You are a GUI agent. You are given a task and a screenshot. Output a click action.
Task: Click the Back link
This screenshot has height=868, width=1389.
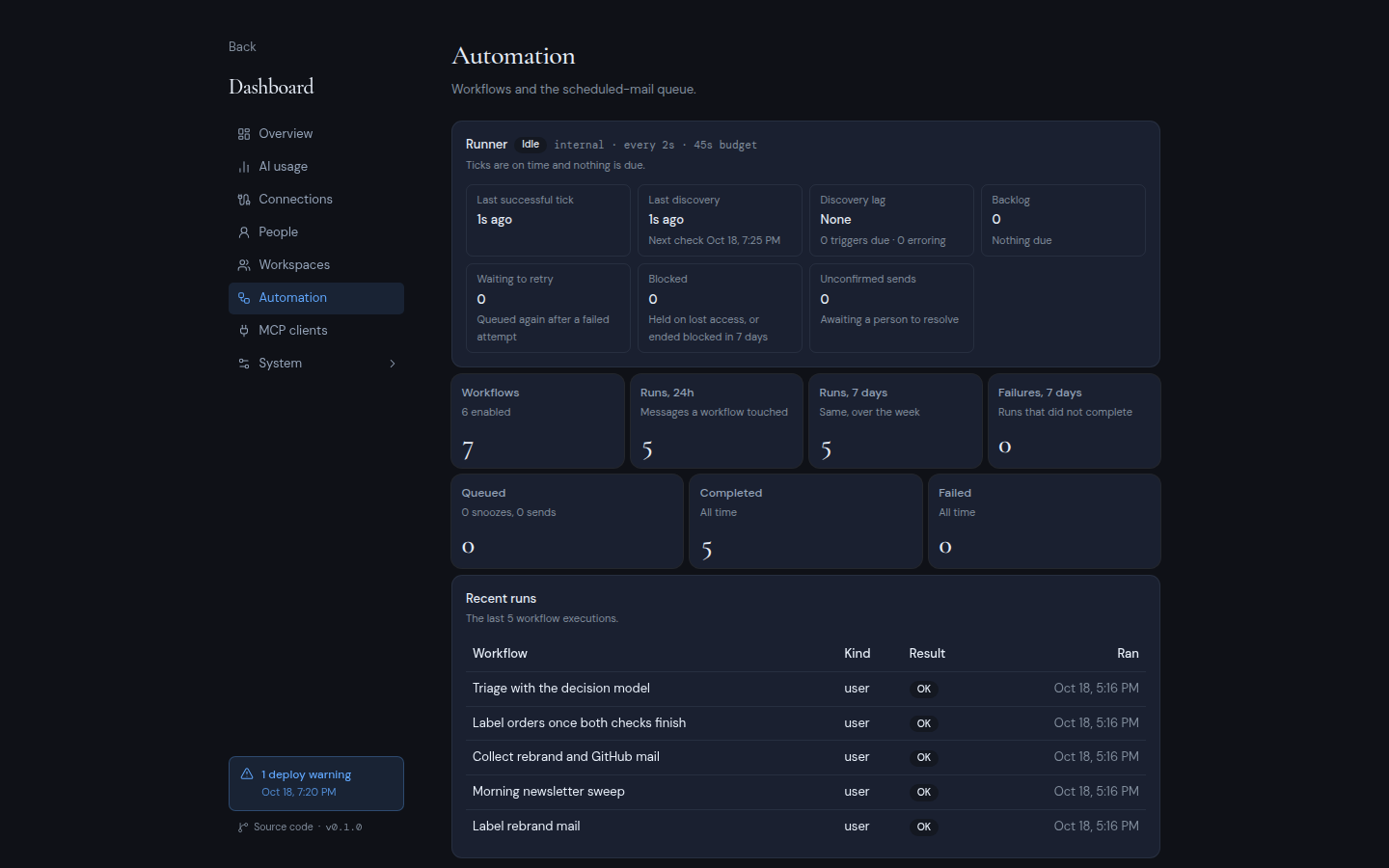[242, 46]
